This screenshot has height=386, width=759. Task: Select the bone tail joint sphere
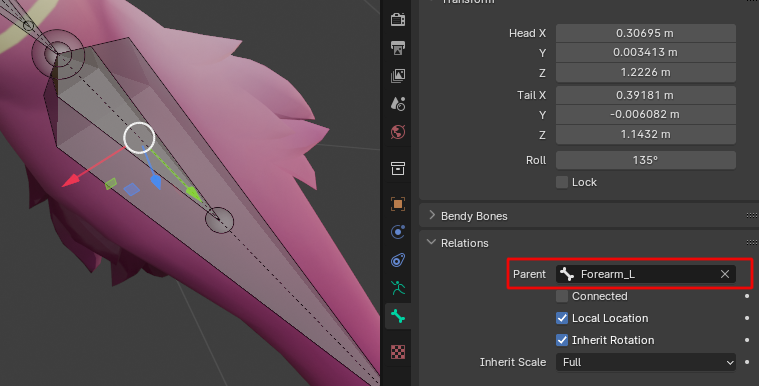pos(220,220)
